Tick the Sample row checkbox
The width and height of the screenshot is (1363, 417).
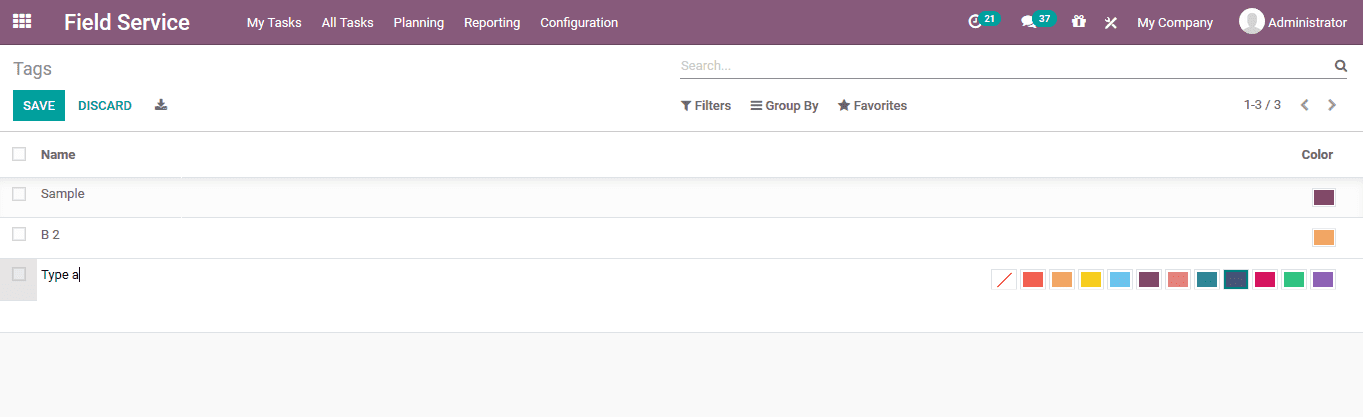[x=19, y=194]
